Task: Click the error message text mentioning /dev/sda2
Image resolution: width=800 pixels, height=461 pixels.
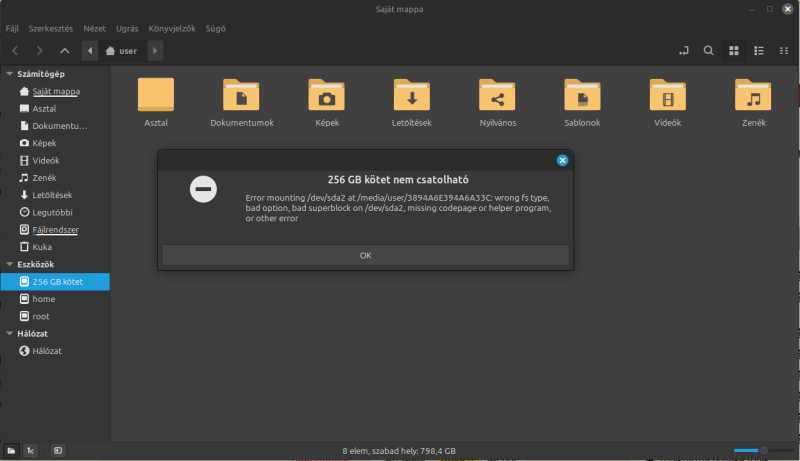Action: (398, 208)
